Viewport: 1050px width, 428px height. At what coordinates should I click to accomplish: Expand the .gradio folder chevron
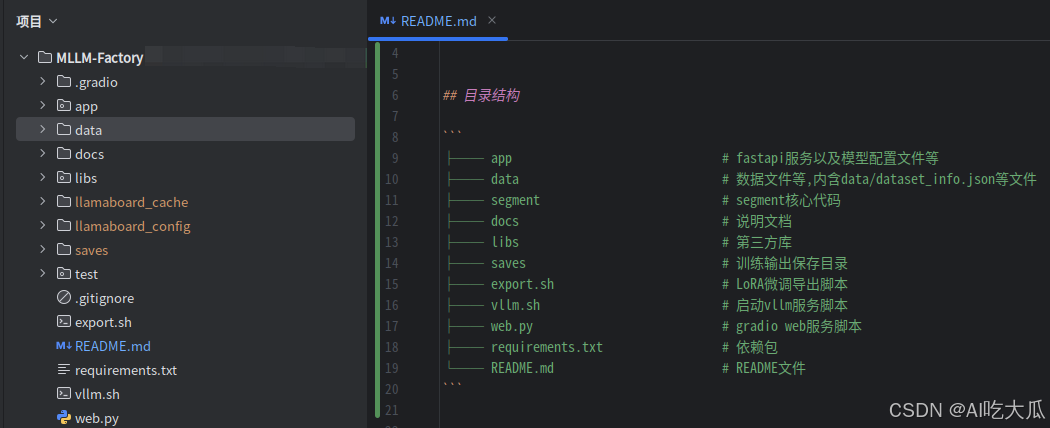coord(43,82)
